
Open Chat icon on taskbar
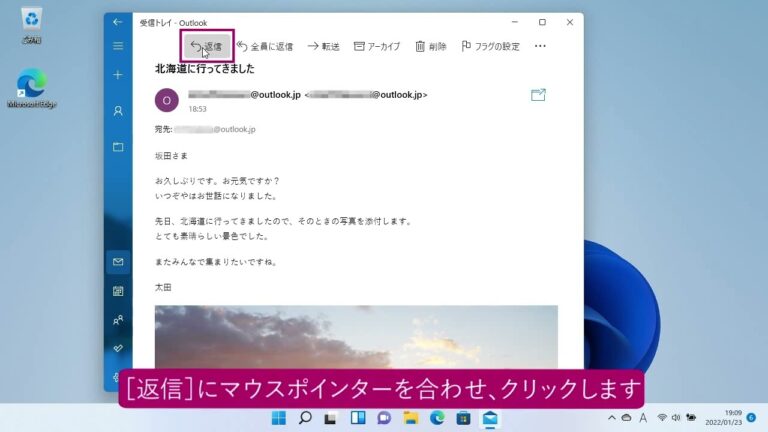pyautogui.click(x=384, y=418)
